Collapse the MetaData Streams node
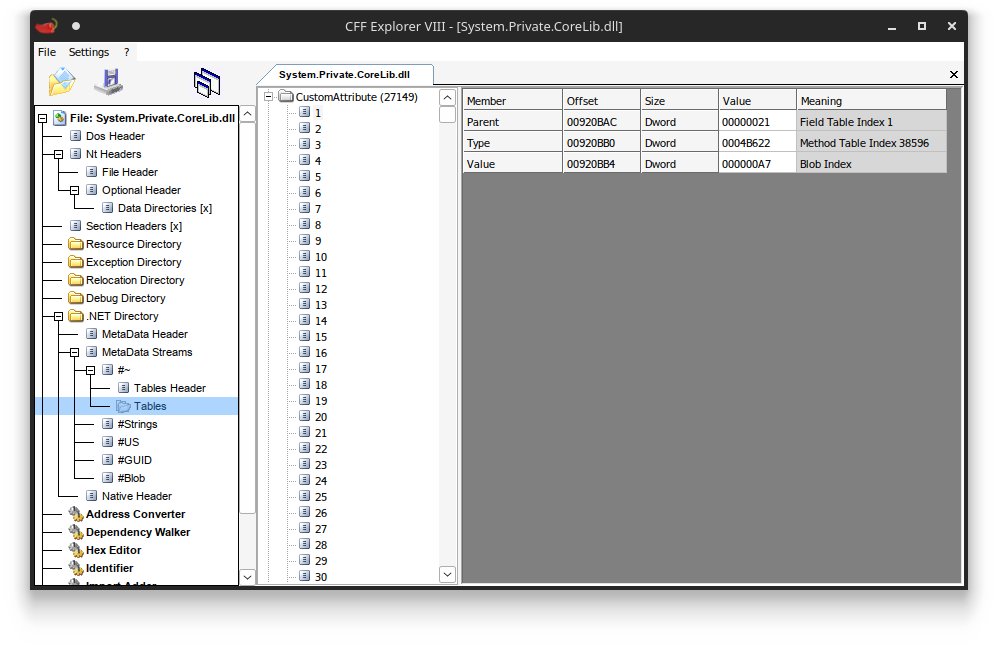Viewport: 998px width, 652px height. click(x=74, y=352)
